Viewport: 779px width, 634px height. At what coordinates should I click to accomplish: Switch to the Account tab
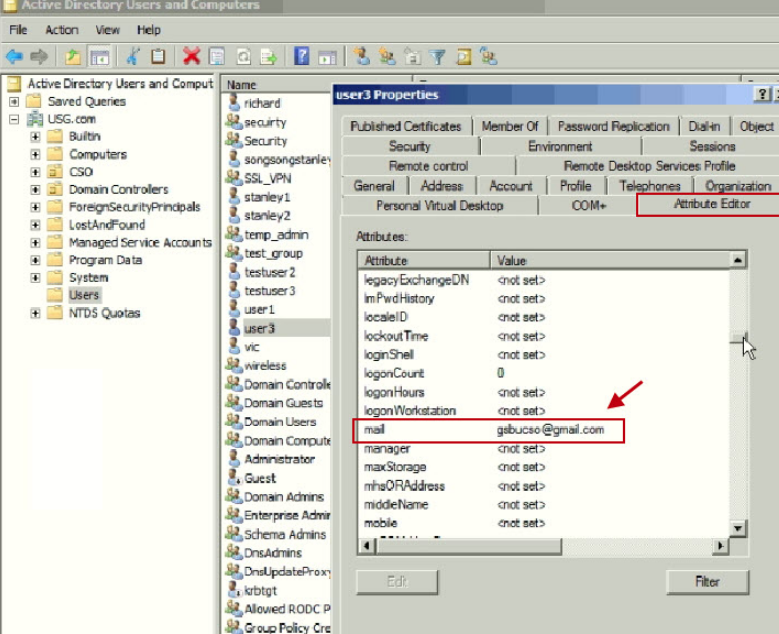[x=510, y=186]
